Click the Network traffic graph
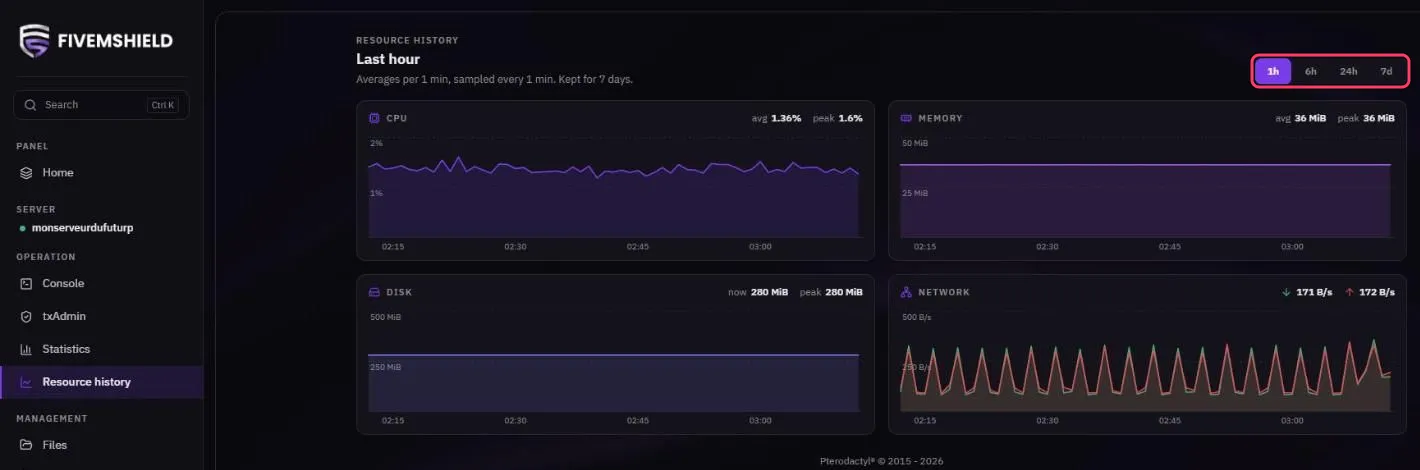Image resolution: width=1420 pixels, height=470 pixels. click(1145, 363)
